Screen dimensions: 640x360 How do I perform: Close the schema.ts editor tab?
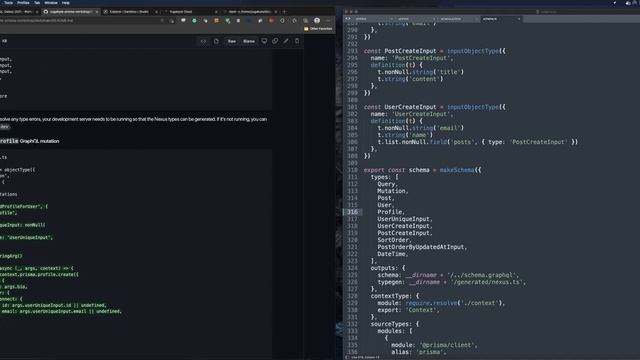519,19
